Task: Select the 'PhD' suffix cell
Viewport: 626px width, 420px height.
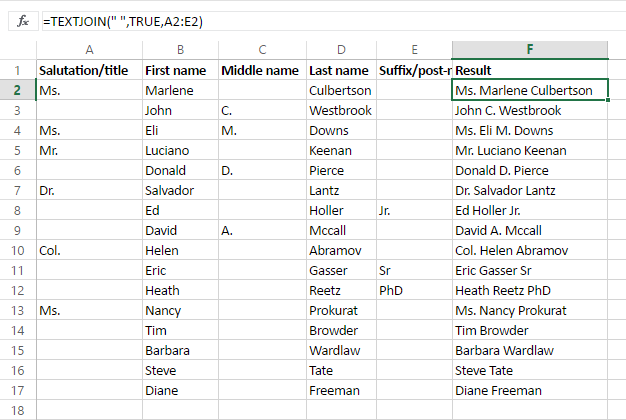Action: (x=414, y=290)
